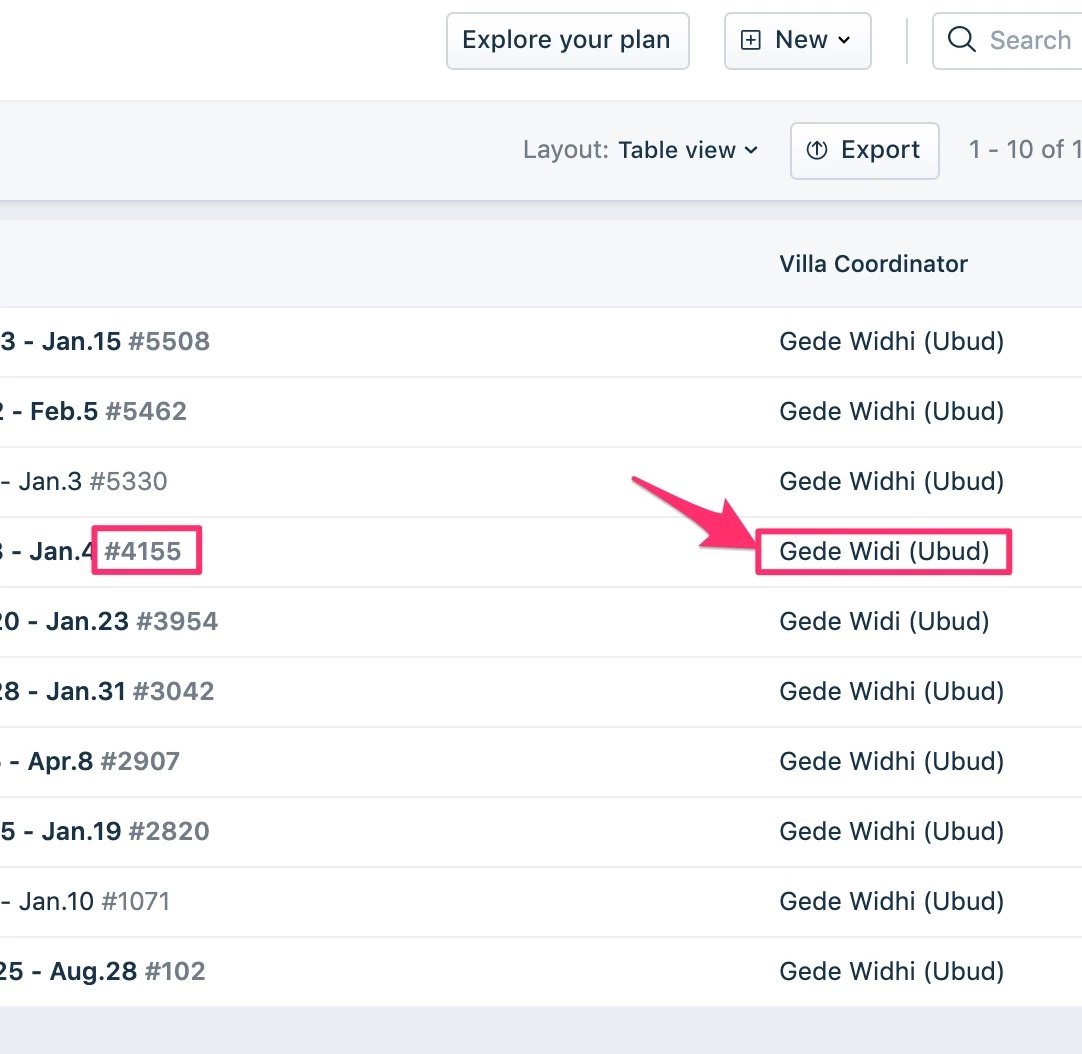This screenshot has height=1054, width=1082.
Task: Open booking record #5462
Action: click(x=146, y=411)
